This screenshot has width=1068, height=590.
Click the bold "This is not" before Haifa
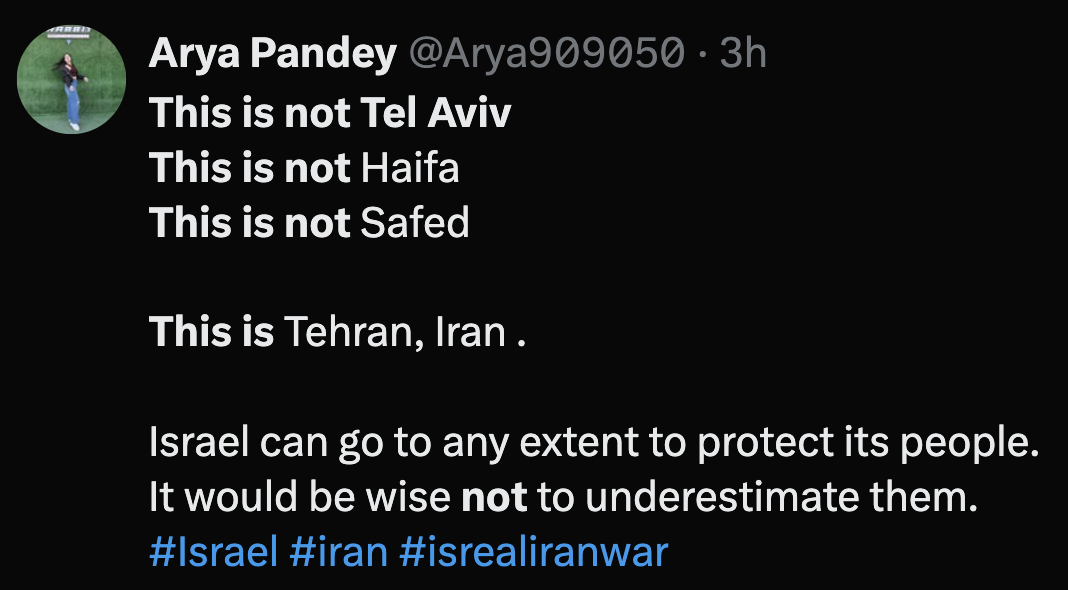pos(250,168)
